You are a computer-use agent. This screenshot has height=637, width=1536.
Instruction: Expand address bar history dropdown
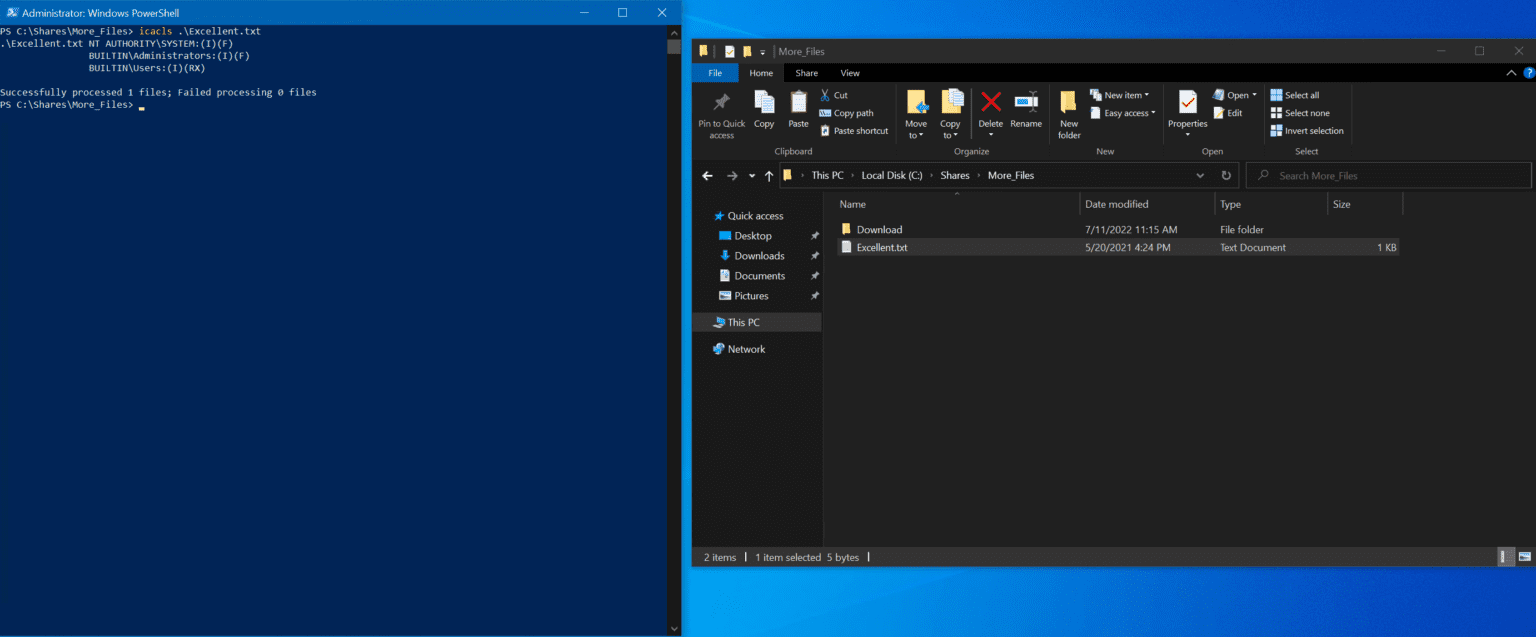coord(1200,175)
